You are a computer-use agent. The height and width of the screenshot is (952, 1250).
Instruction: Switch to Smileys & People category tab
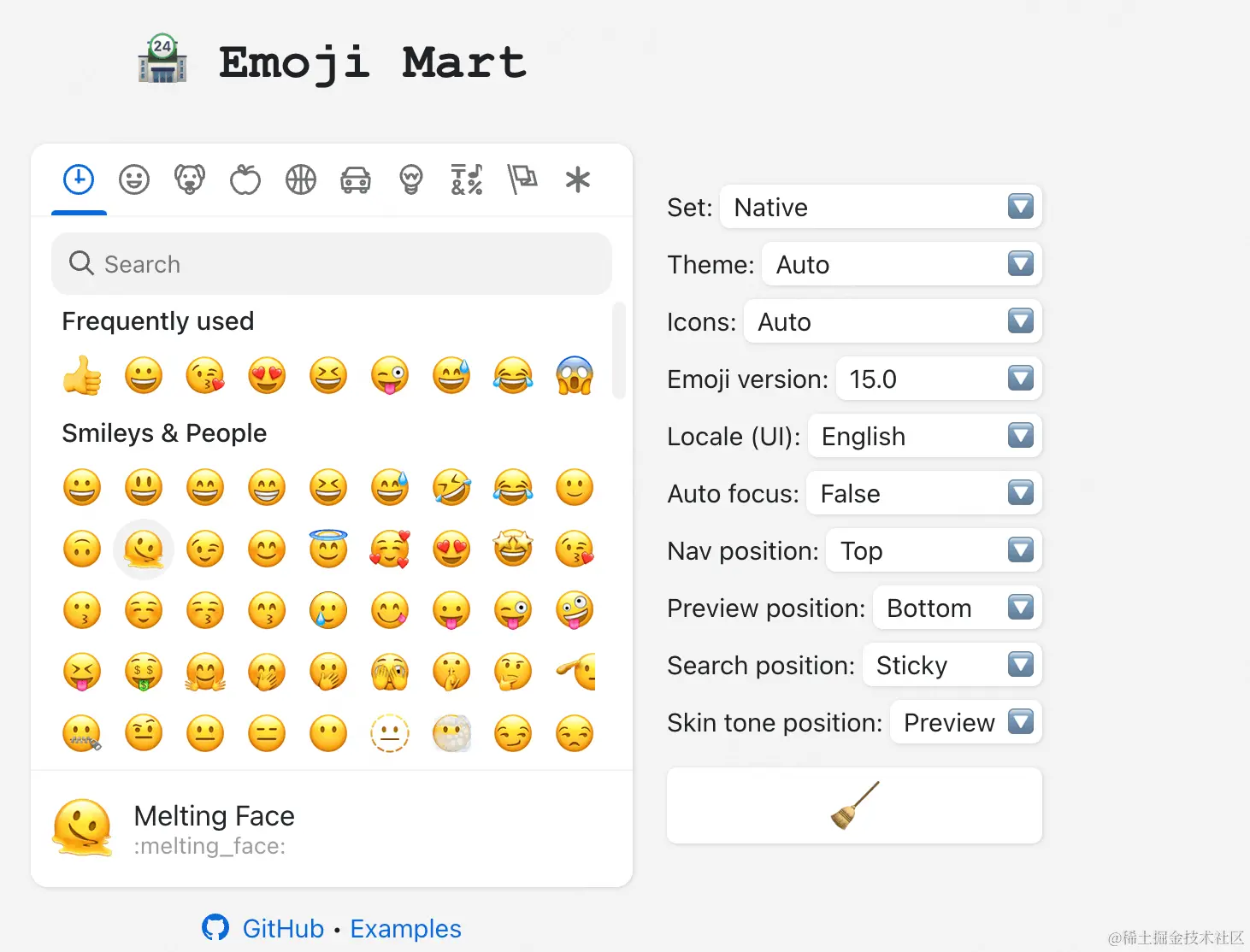pyautogui.click(x=134, y=179)
